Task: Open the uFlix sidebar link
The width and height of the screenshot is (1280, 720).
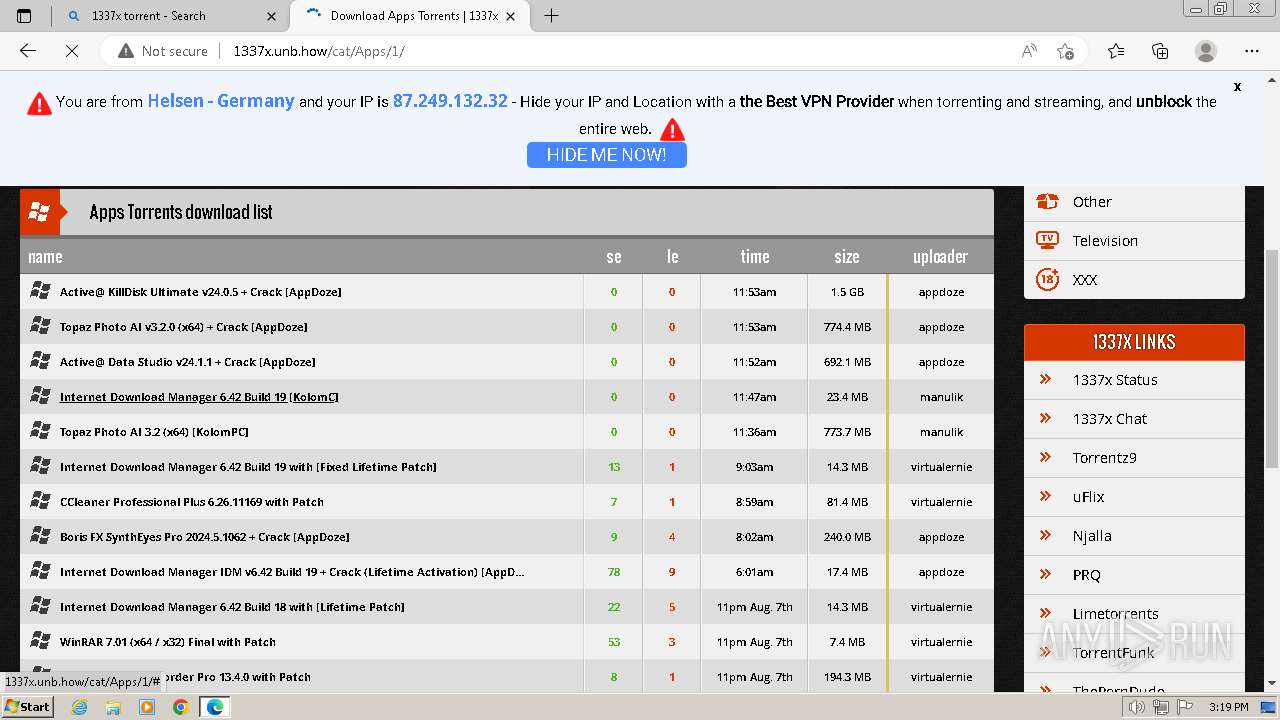Action: tap(1088, 497)
